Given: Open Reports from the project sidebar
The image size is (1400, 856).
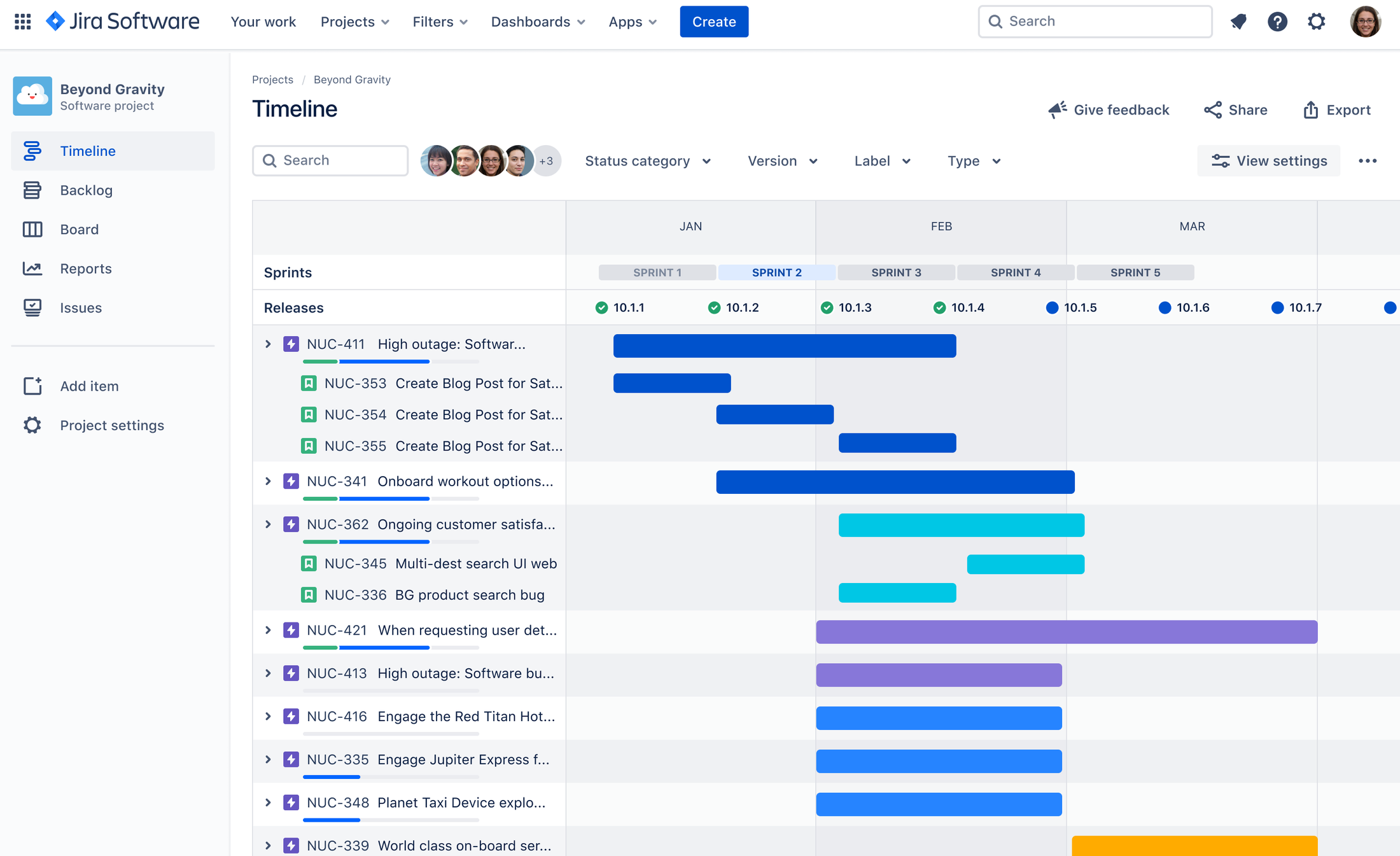Looking at the screenshot, I should click(32, 268).
